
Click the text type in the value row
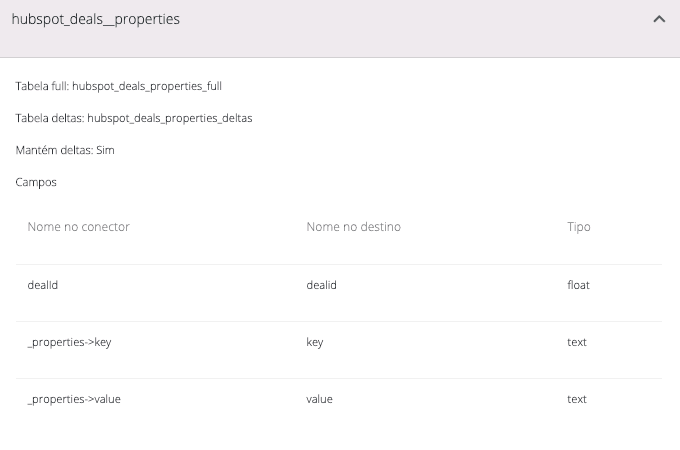(x=577, y=399)
